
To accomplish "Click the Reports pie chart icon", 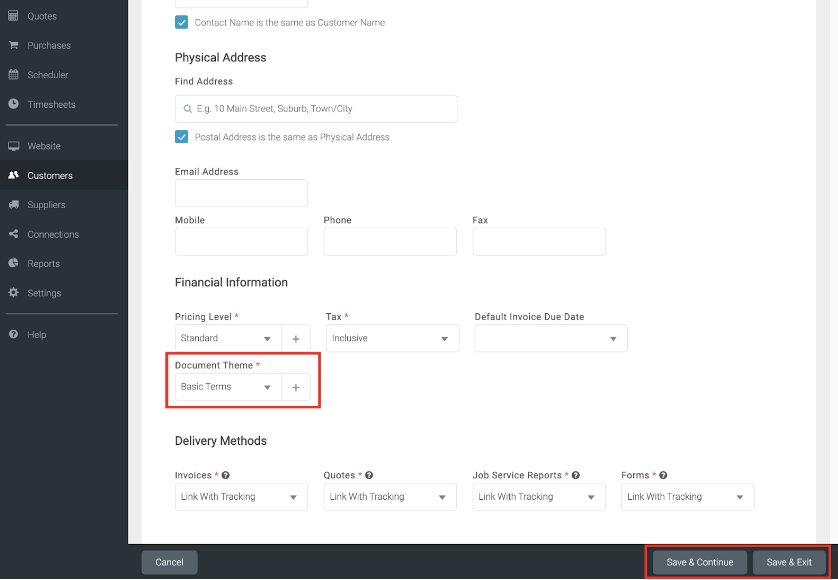I will point(13,263).
